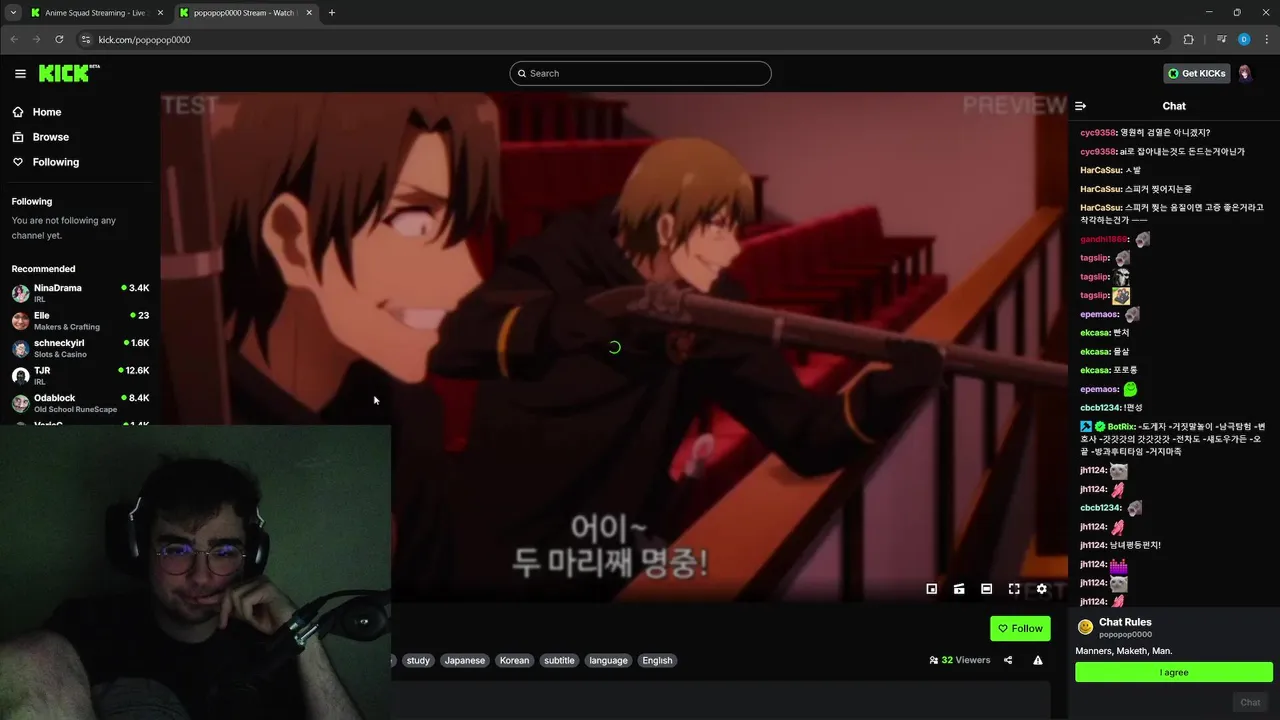The width and height of the screenshot is (1280, 720).
Task: Click the Chat send button
Action: [1250, 702]
